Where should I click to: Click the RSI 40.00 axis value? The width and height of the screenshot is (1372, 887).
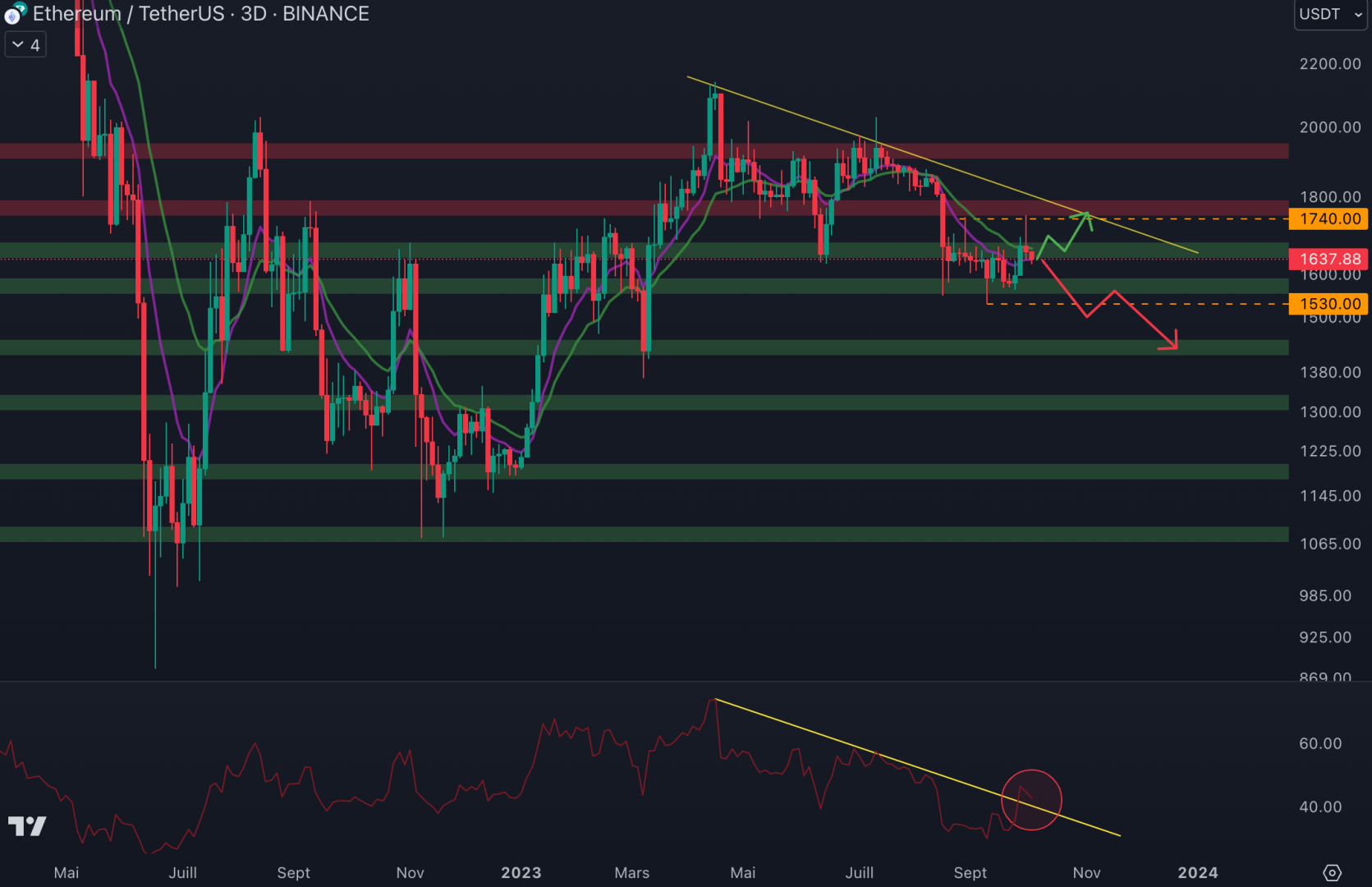(x=1320, y=807)
